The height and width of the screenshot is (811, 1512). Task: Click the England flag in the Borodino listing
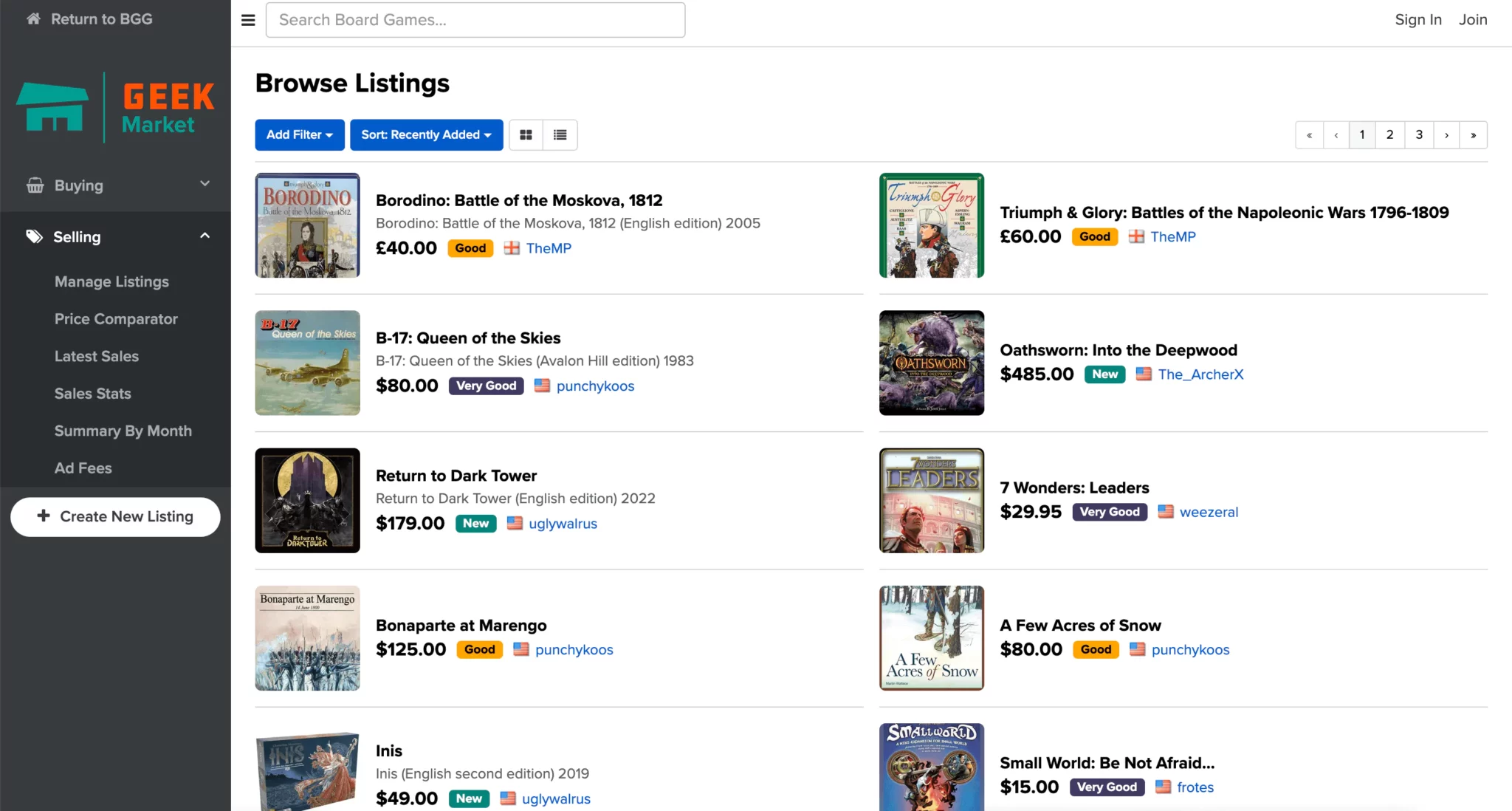[x=512, y=247]
